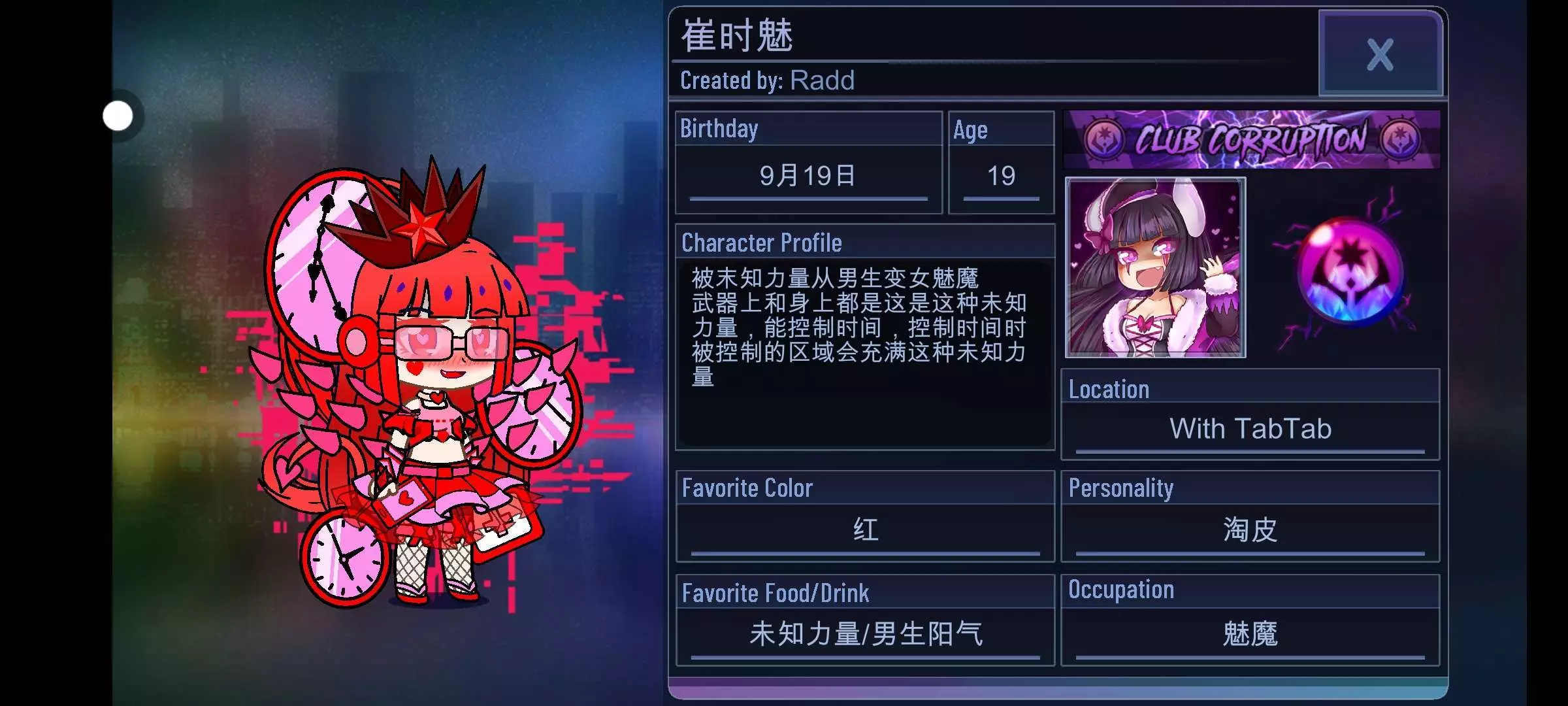Select the bunny-eared character portrait thumbnail

[1155, 267]
